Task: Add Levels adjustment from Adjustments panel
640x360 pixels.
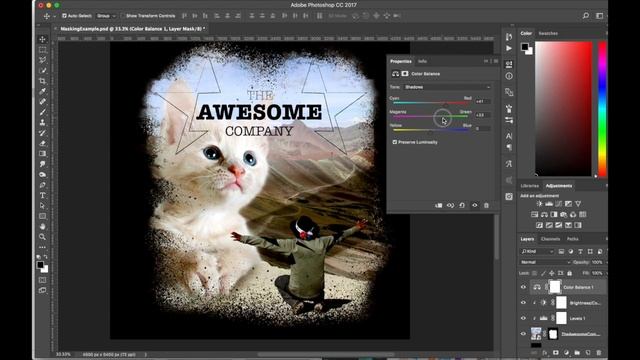Action: [x=549, y=204]
